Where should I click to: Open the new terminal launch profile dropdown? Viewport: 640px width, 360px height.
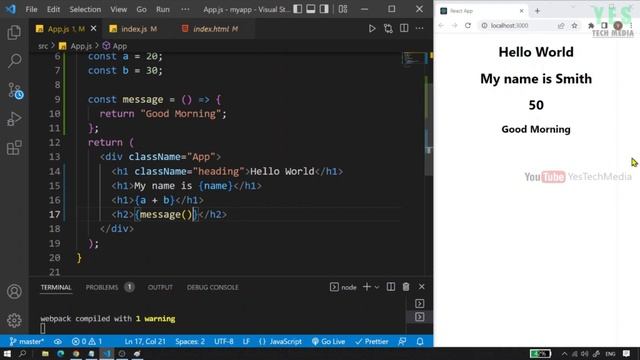tap(377, 287)
